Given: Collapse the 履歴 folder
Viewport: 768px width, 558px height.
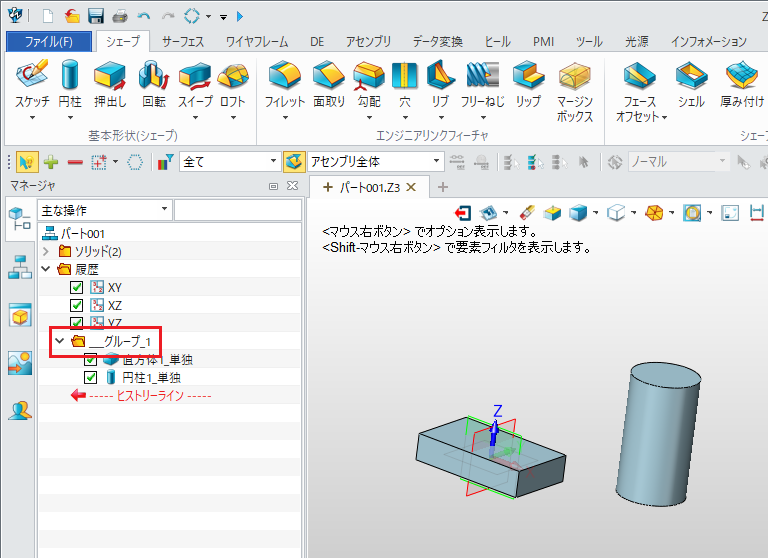Looking at the screenshot, I should click(x=46, y=269).
